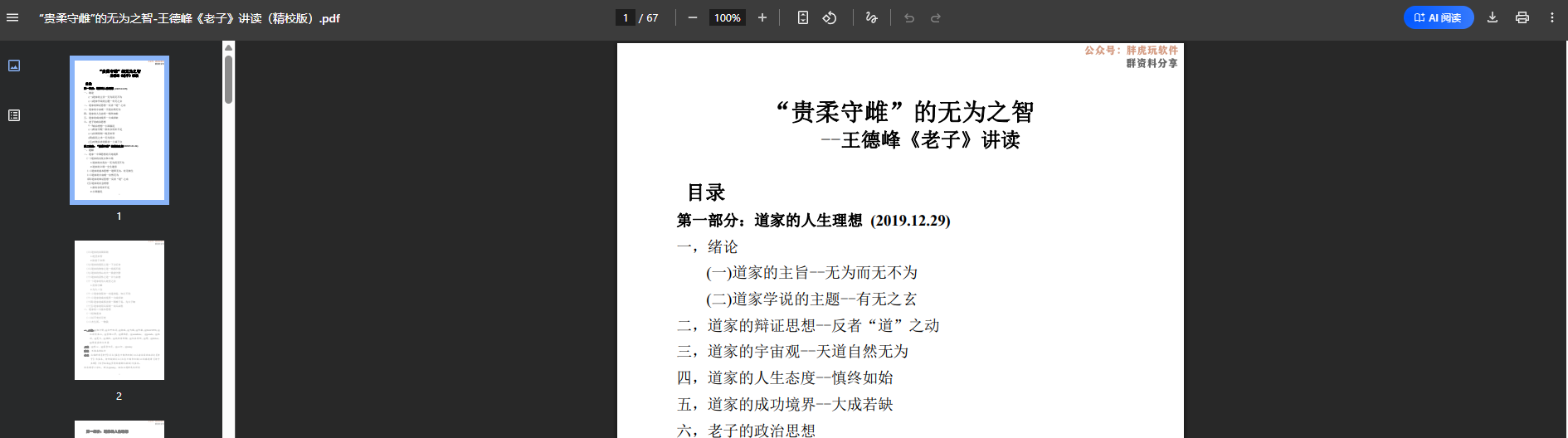Click the subtitle 王德峰《老子》讲读
The width and height of the screenshot is (1568, 438).
930,139
